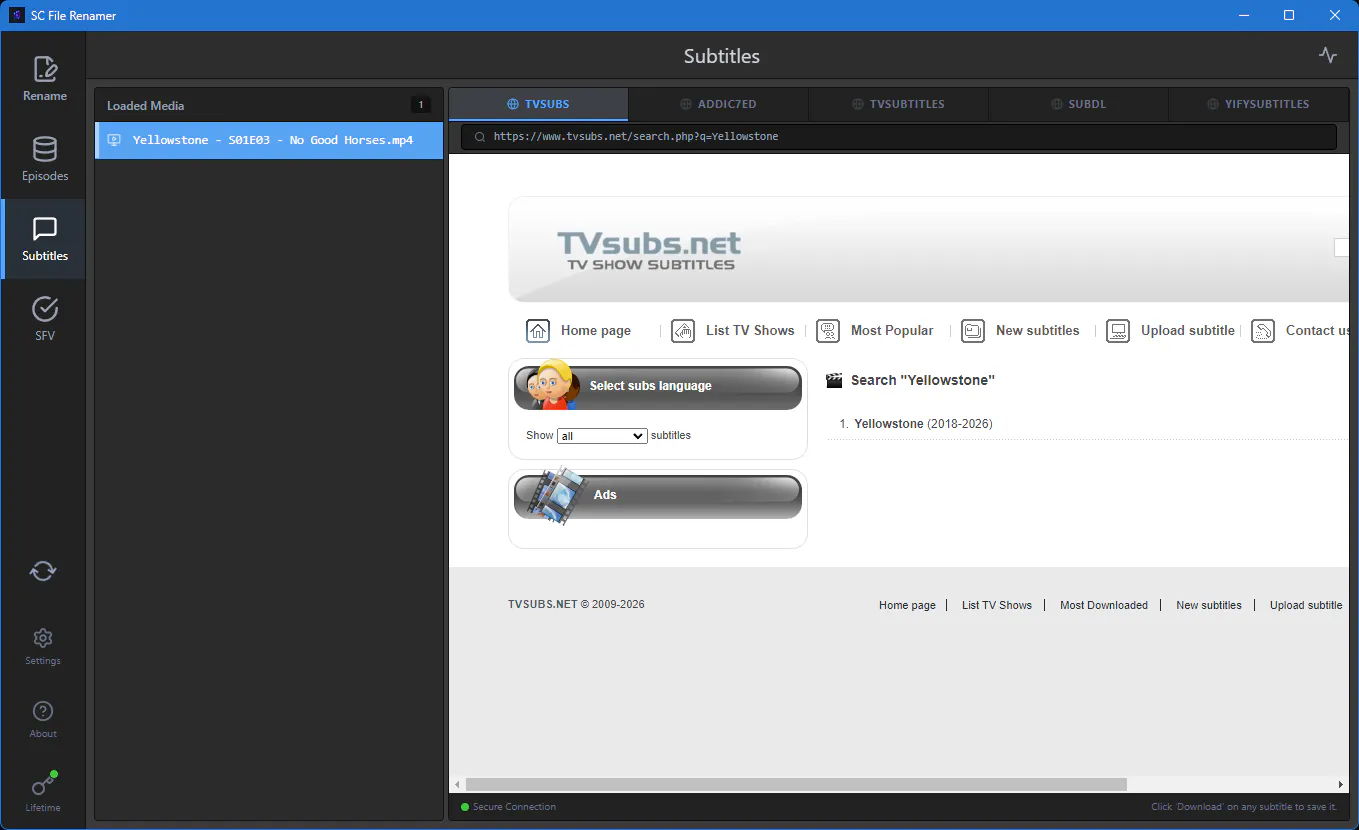Switch to the YIFYSUBTITLES tab

(x=1258, y=104)
